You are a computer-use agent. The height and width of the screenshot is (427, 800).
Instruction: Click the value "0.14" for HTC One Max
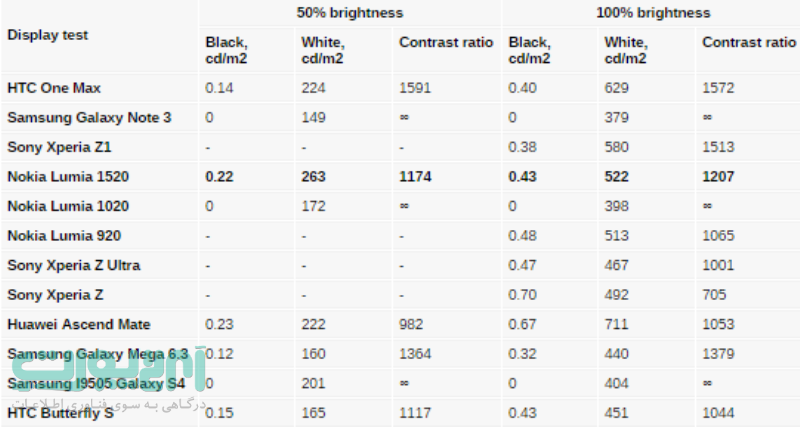pyautogui.click(x=219, y=88)
